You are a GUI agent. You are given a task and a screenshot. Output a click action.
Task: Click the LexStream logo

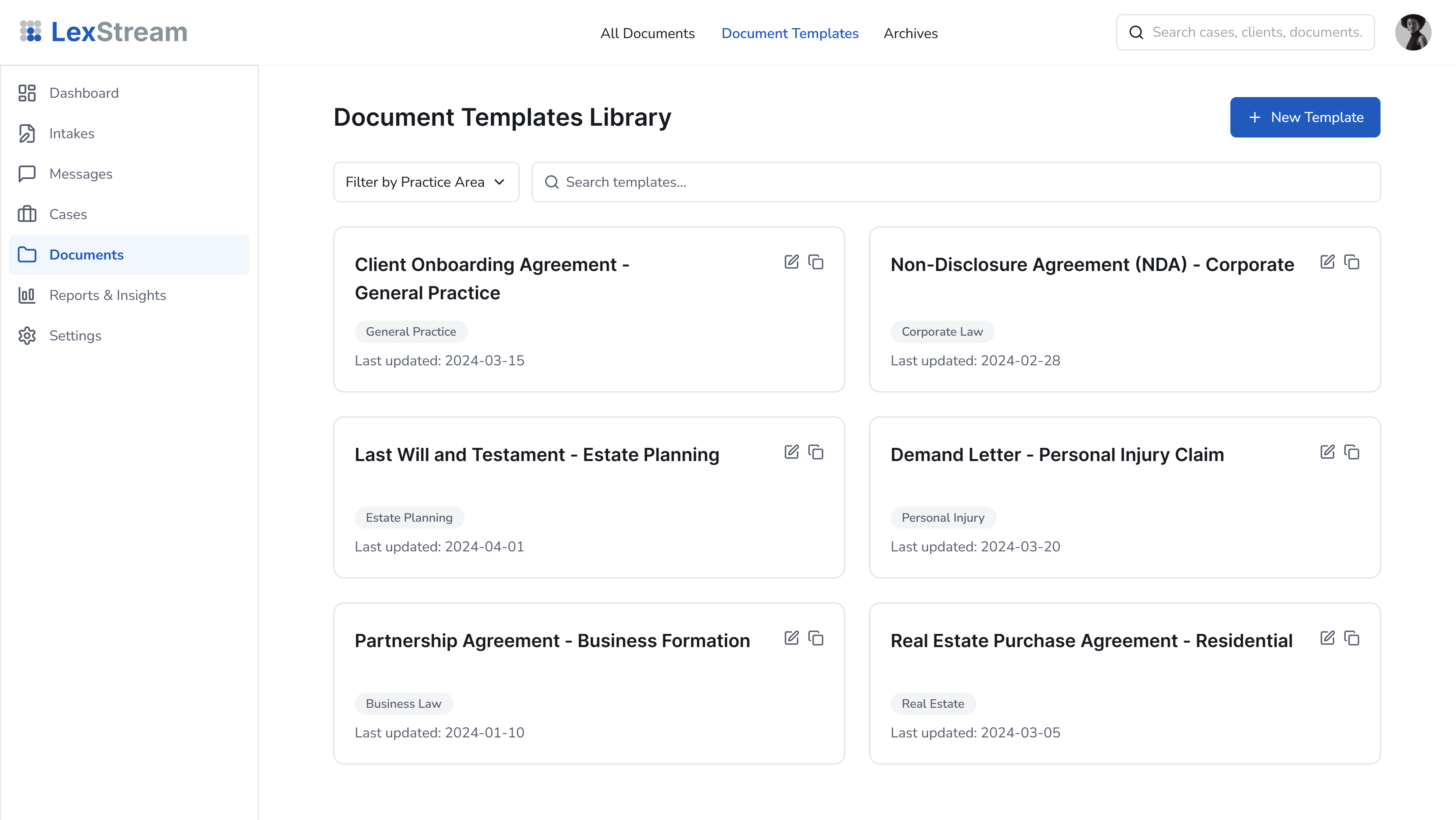point(103,32)
